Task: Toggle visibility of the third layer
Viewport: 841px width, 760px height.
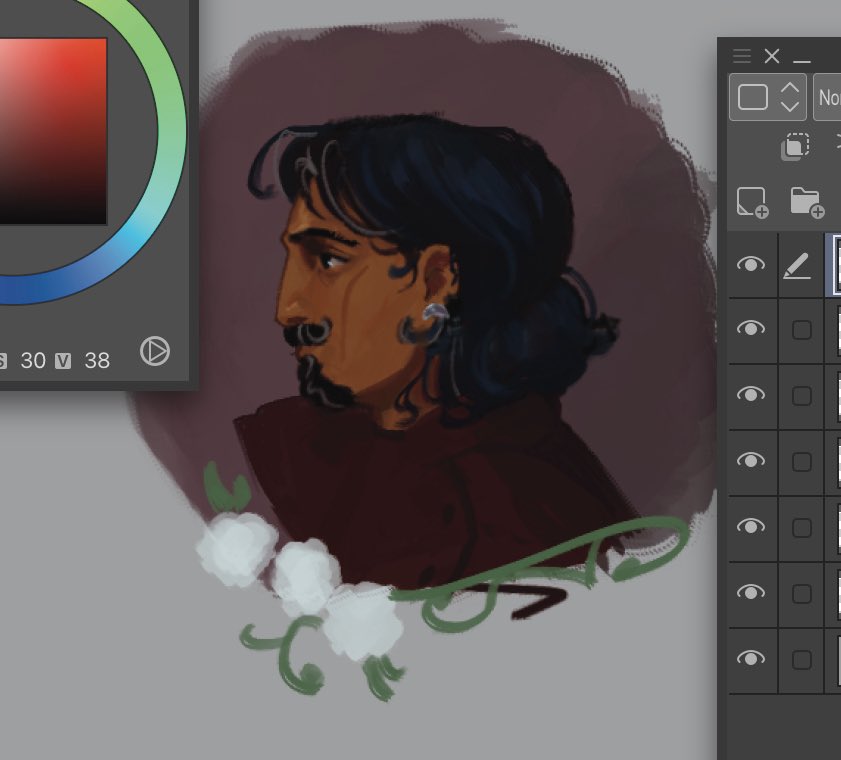Action: point(752,396)
